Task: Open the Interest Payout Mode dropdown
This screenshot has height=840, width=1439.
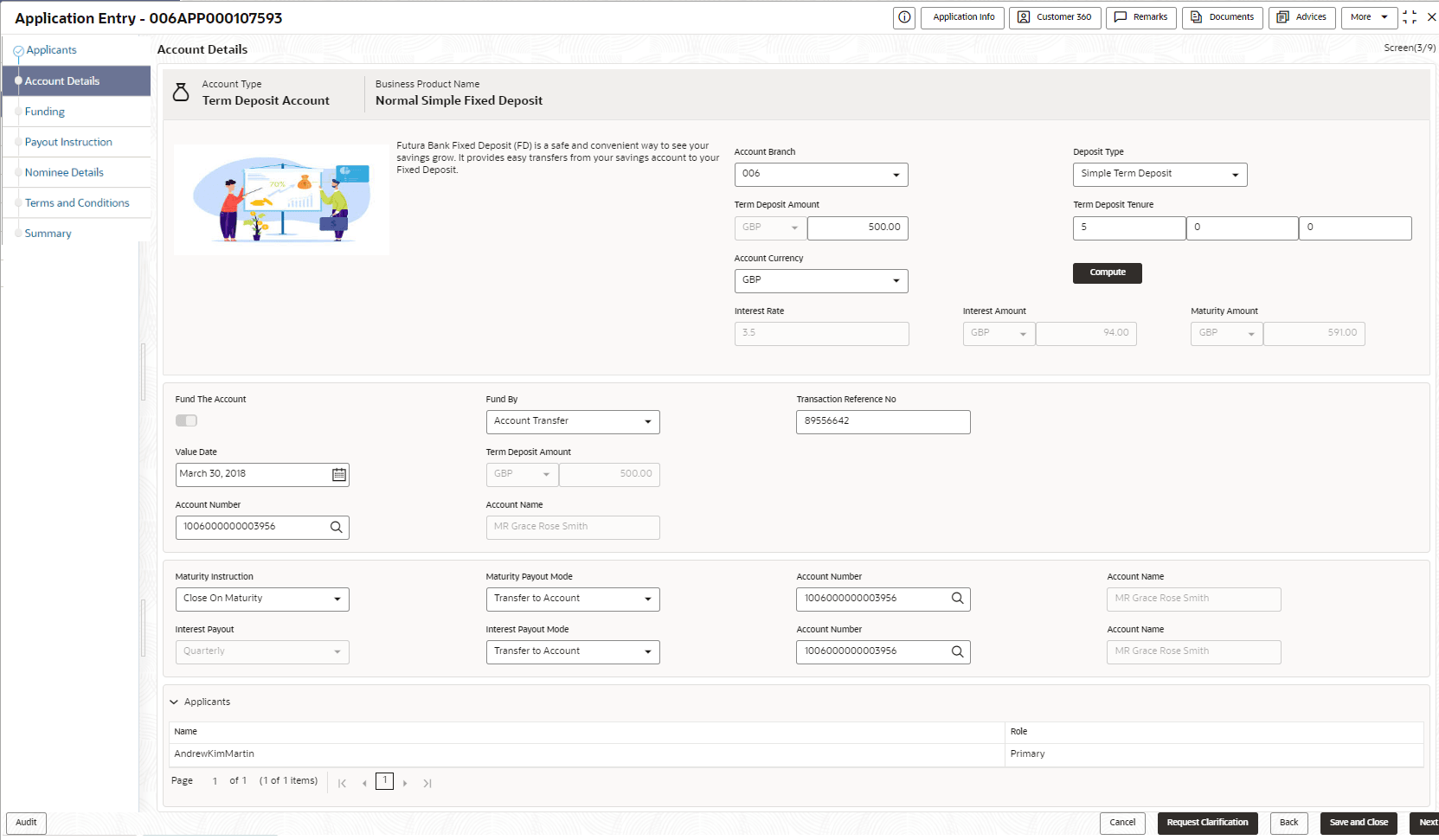Action: click(573, 652)
